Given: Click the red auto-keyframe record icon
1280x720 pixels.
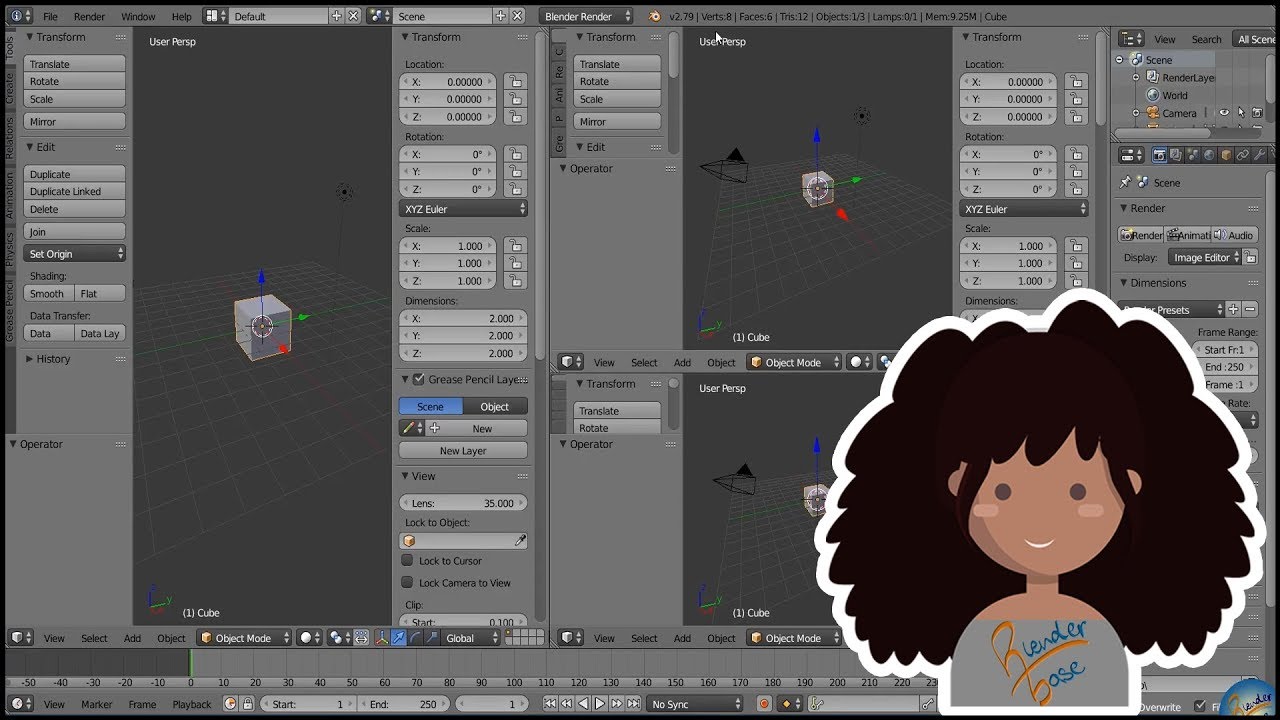Looking at the screenshot, I should pos(765,704).
